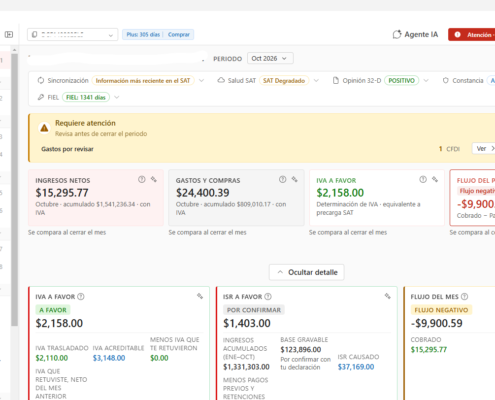Click the Salud SAT cloud icon
This screenshot has width=495, height=400.
tap(221, 80)
